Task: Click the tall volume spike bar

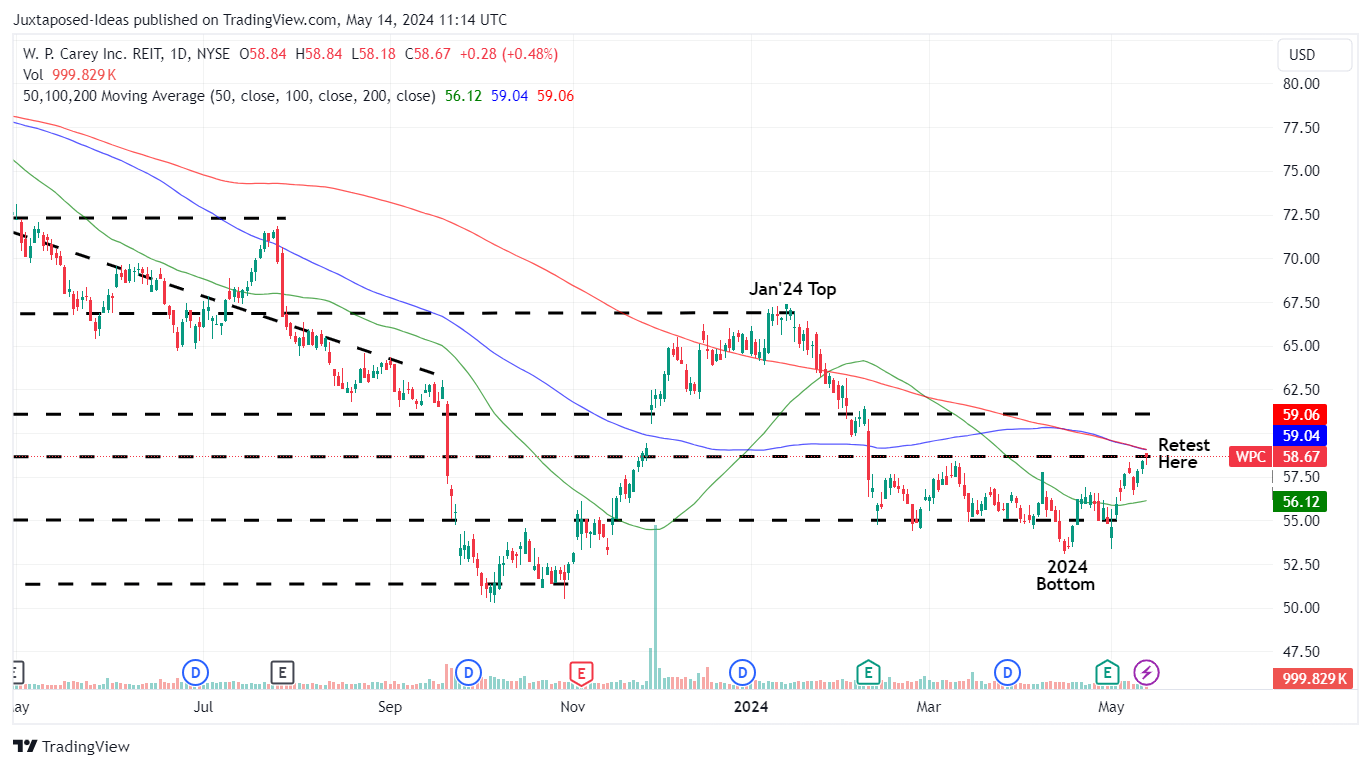Action: click(655, 607)
